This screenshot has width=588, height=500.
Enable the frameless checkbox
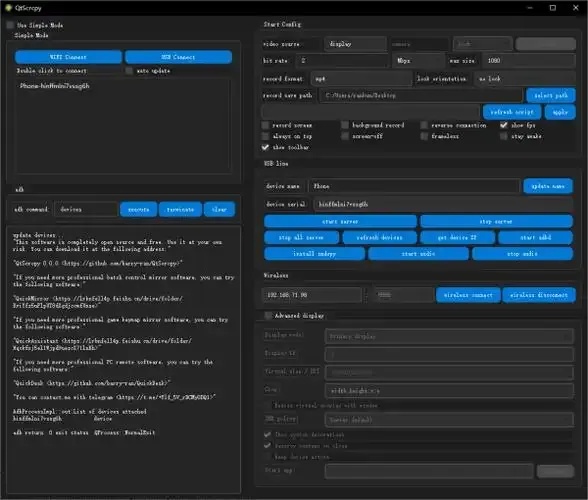[x=424, y=136]
